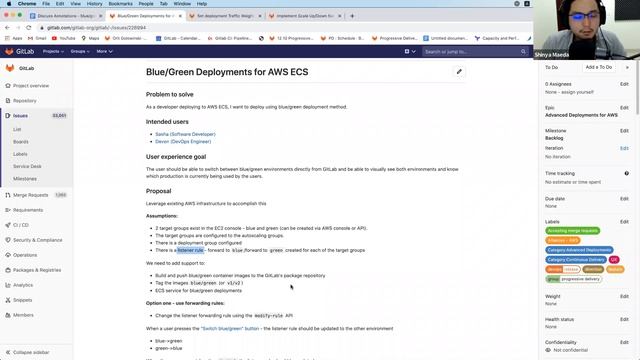
Task: Open Chrome Window menu
Action: [x=182, y=4]
